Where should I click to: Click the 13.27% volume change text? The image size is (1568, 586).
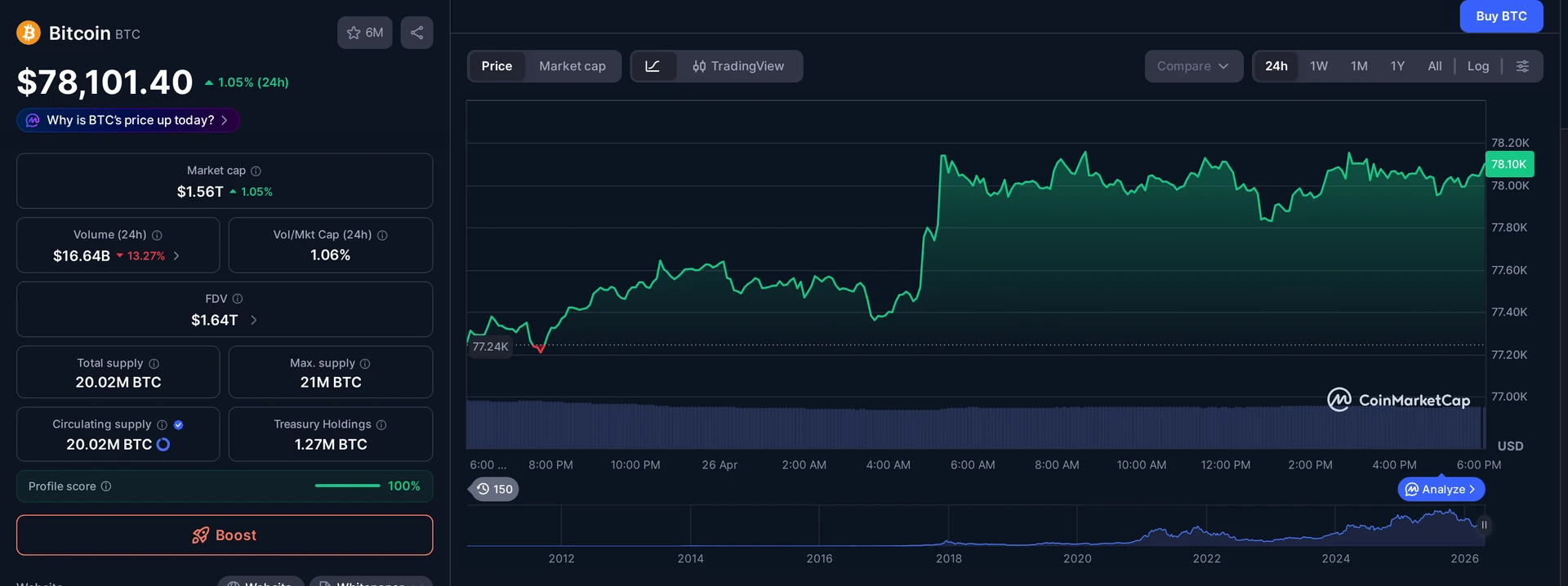coord(146,256)
